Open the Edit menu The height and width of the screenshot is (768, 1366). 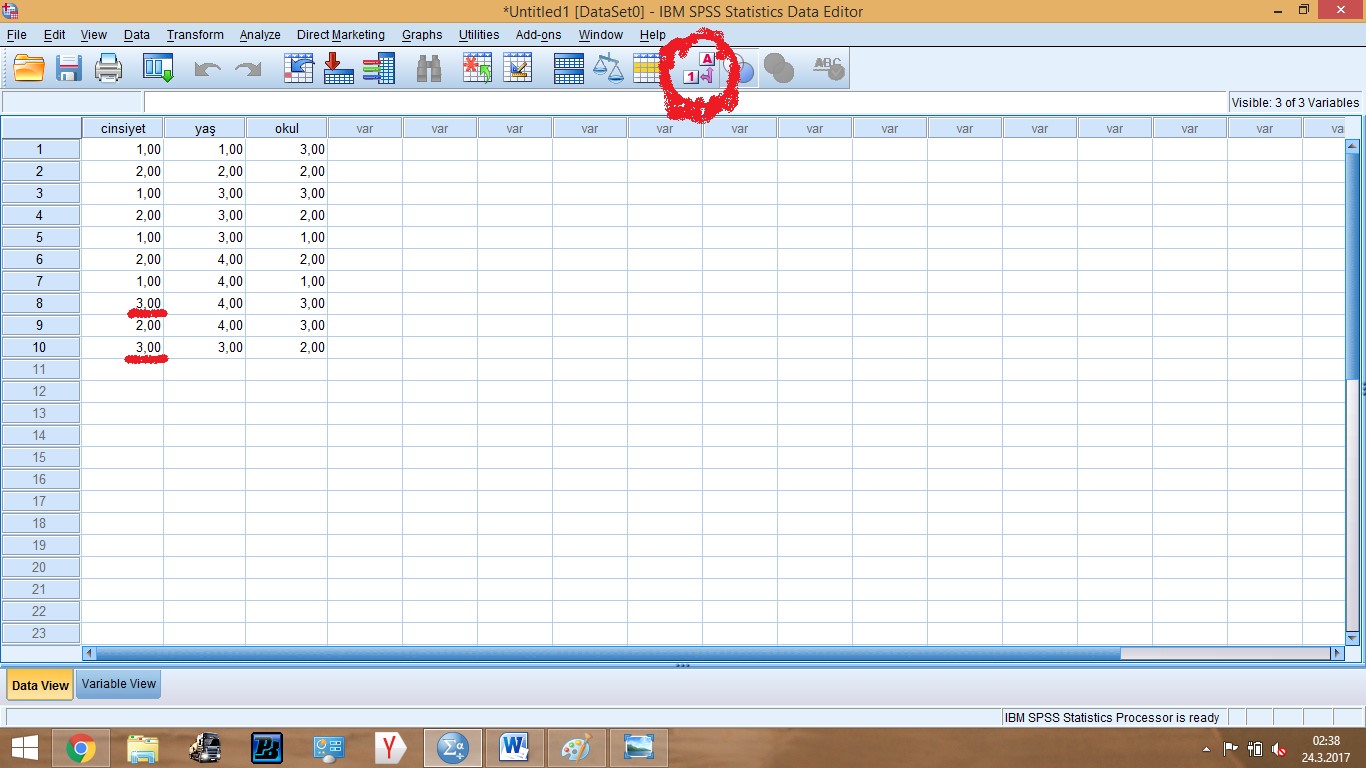coord(55,35)
